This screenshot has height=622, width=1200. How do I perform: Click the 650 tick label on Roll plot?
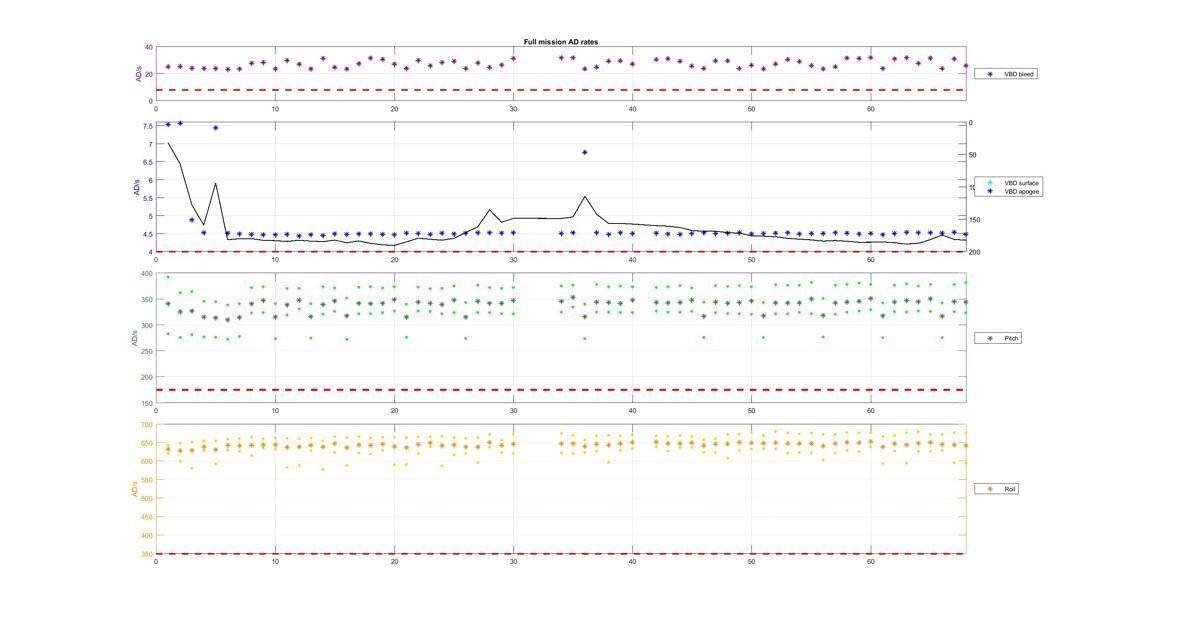click(x=147, y=443)
